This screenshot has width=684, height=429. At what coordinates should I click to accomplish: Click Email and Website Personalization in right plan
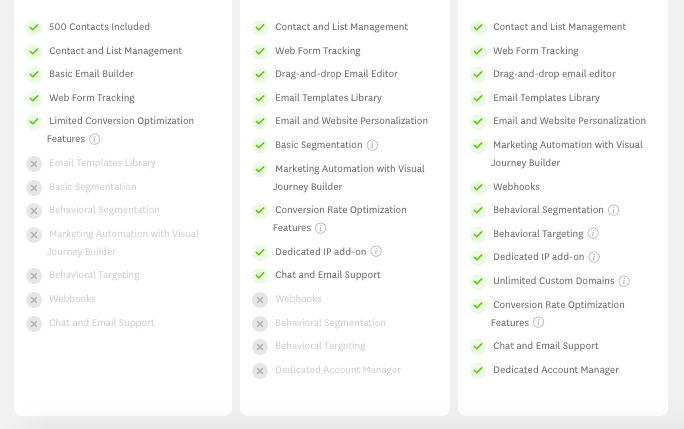569,121
